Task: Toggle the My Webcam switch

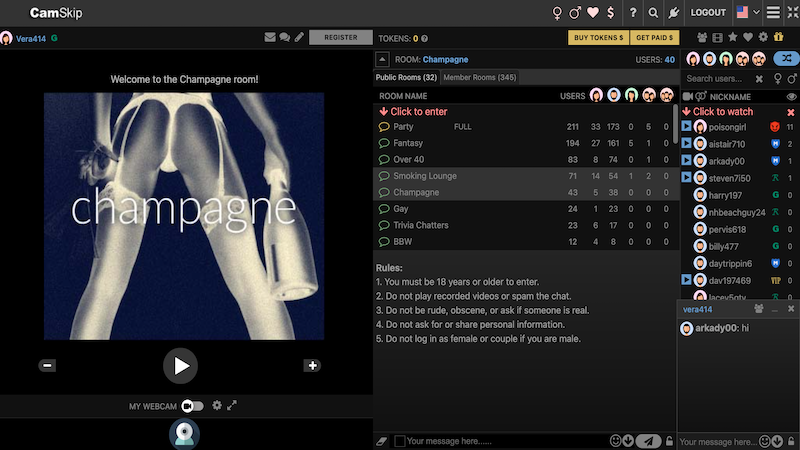Action: 192,406
